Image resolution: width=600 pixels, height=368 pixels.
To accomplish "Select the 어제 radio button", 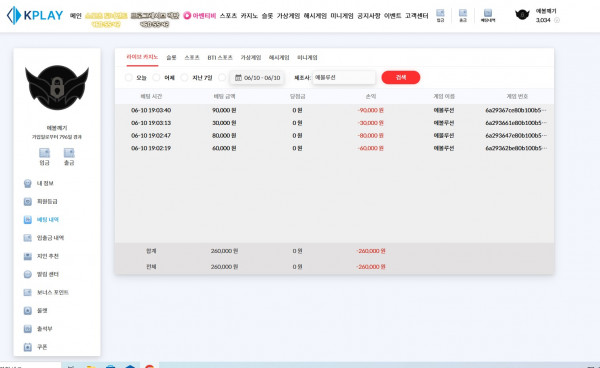I will point(157,78).
